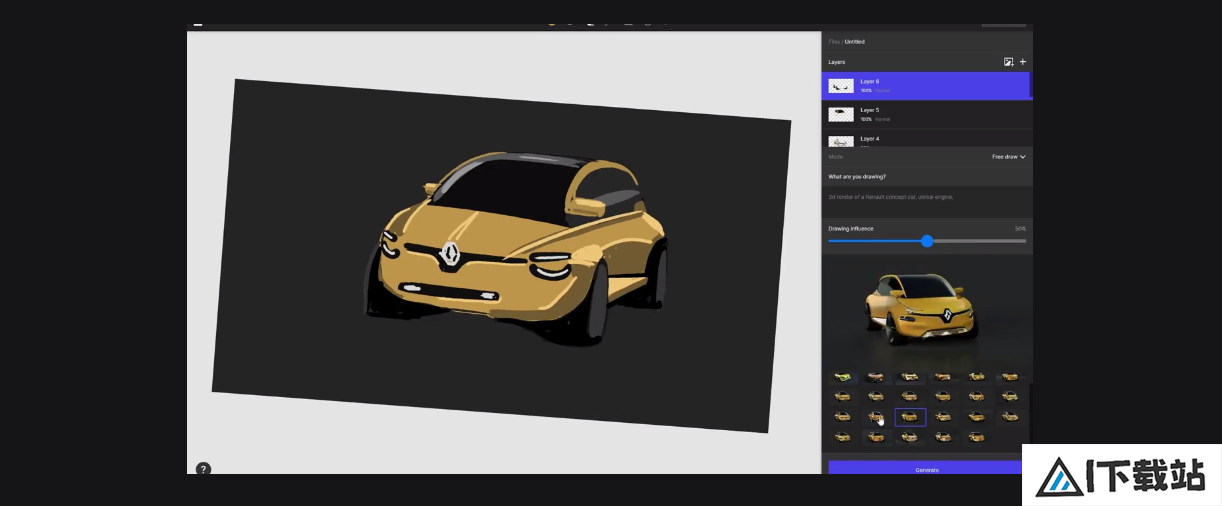This screenshot has width=1222, height=506.
Task: Select first thumbnail in second results row
Action: point(842,397)
